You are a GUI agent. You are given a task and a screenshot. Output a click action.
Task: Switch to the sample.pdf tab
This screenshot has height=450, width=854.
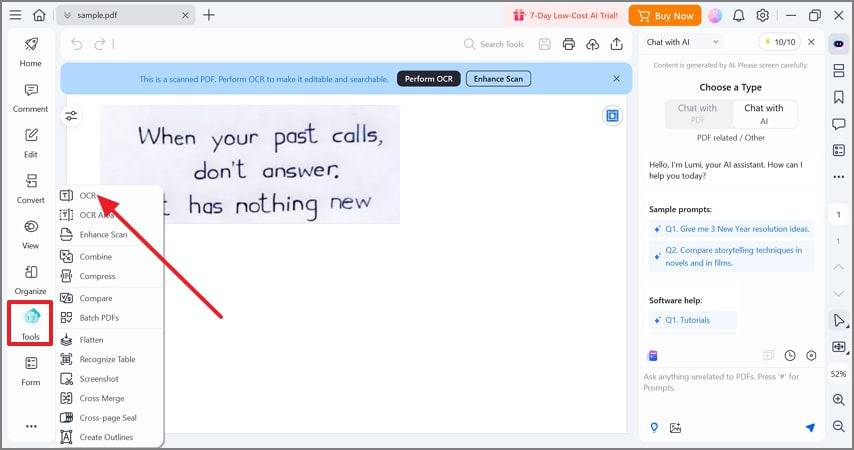click(x=124, y=15)
